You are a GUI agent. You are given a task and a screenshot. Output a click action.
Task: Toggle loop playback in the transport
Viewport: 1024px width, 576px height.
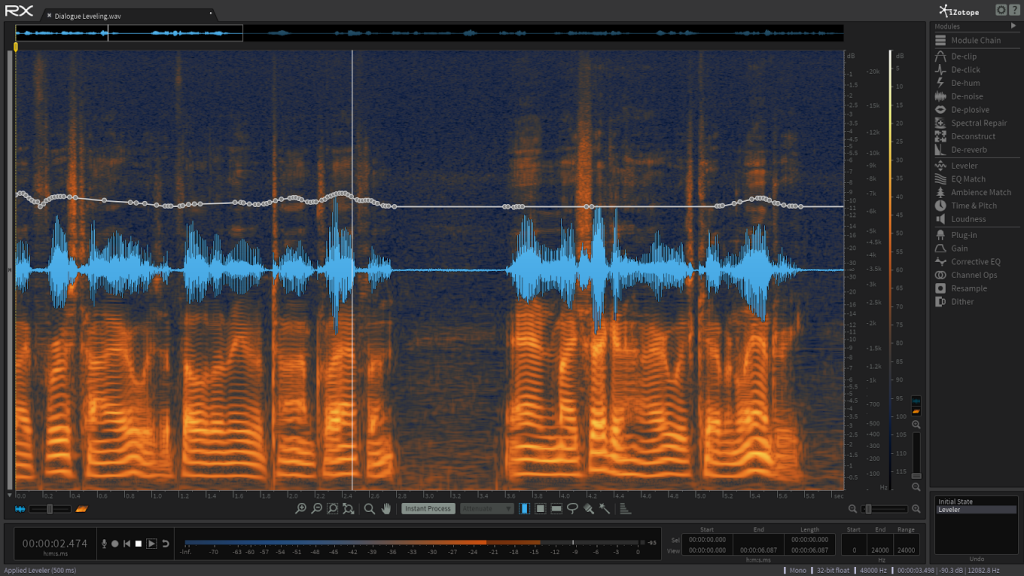[166, 543]
